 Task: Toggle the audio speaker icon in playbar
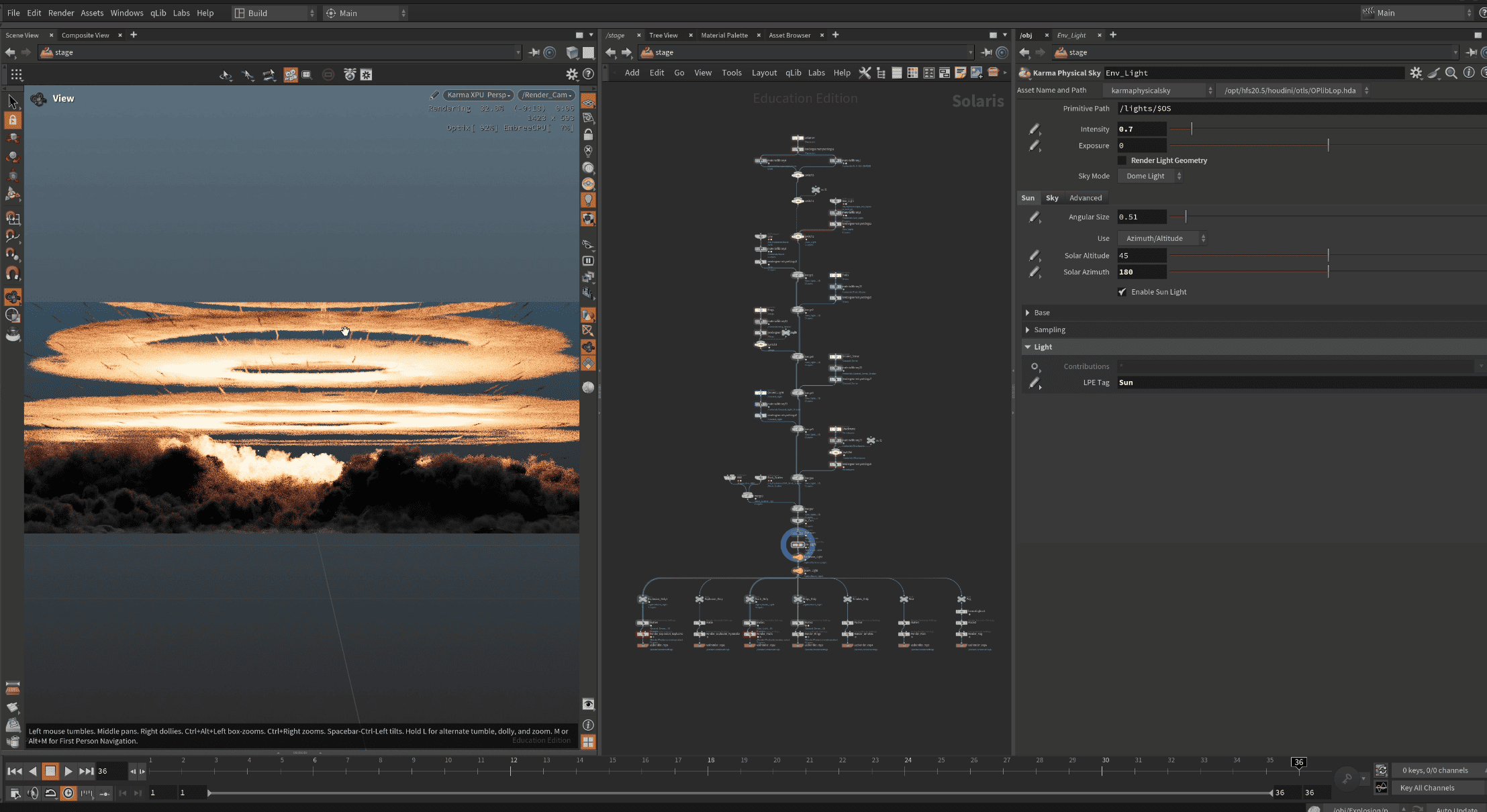click(x=33, y=793)
